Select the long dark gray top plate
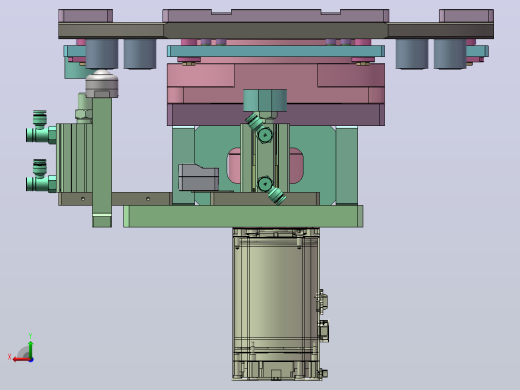This screenshot has height=390, width=520. click(x=276, y=31)
